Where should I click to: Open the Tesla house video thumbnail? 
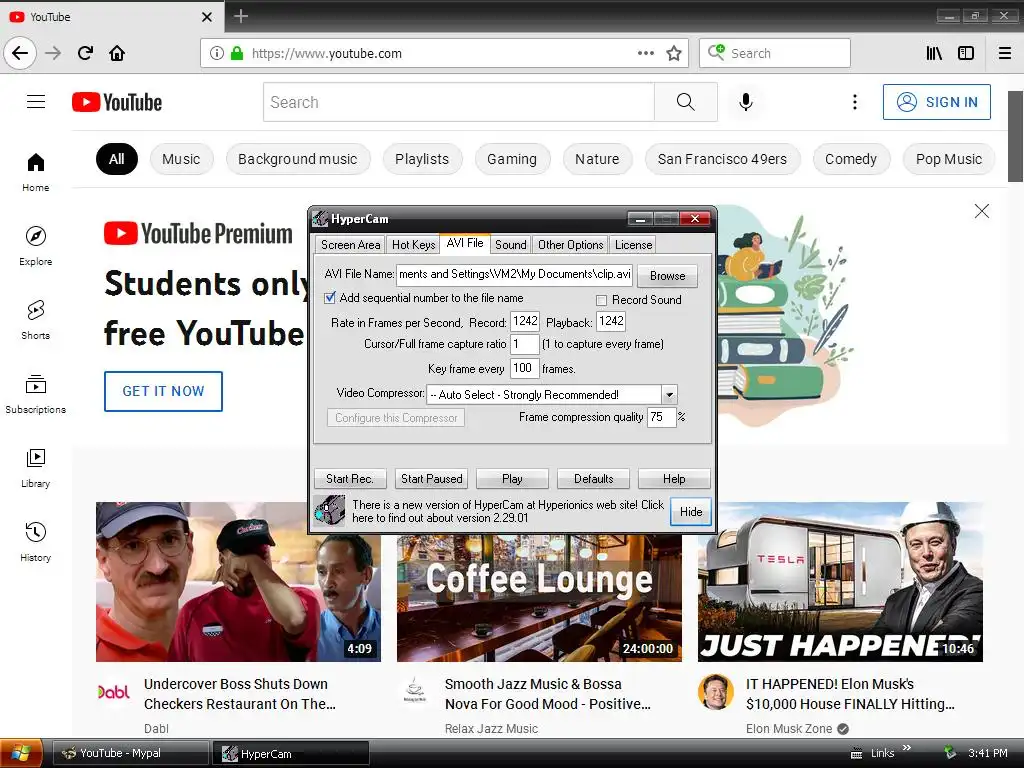(x=840, y=581)
